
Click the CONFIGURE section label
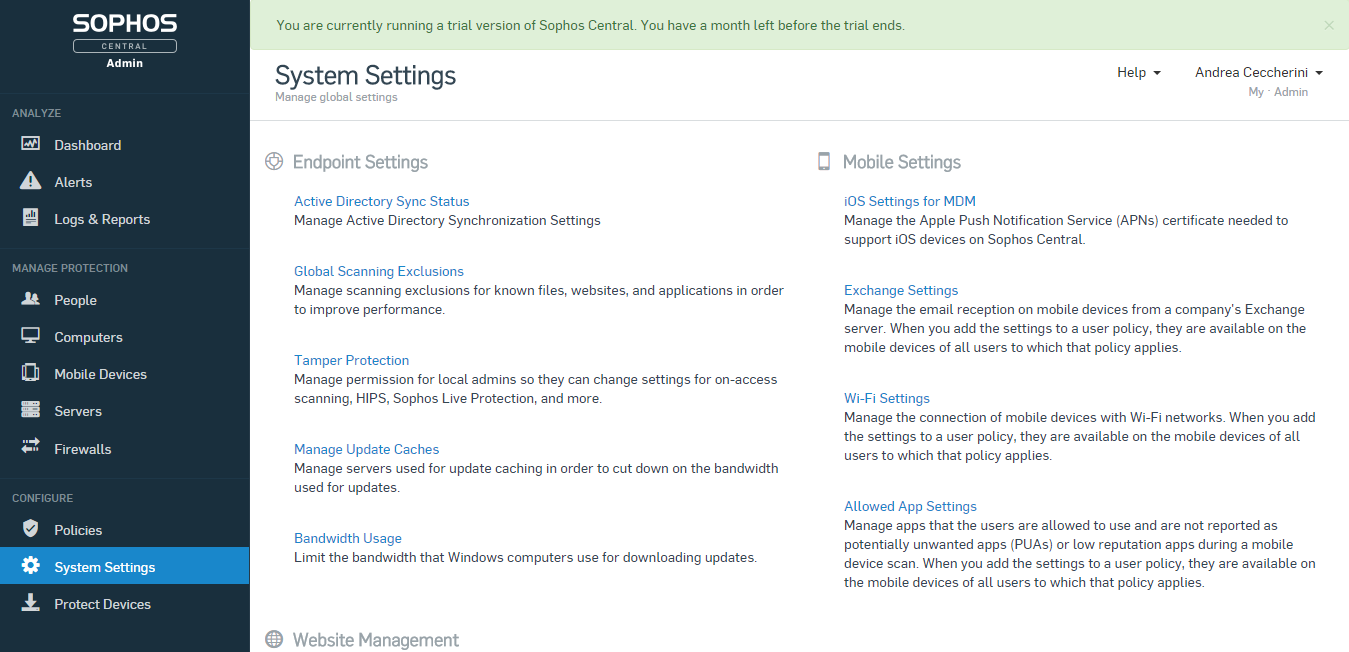42,498
